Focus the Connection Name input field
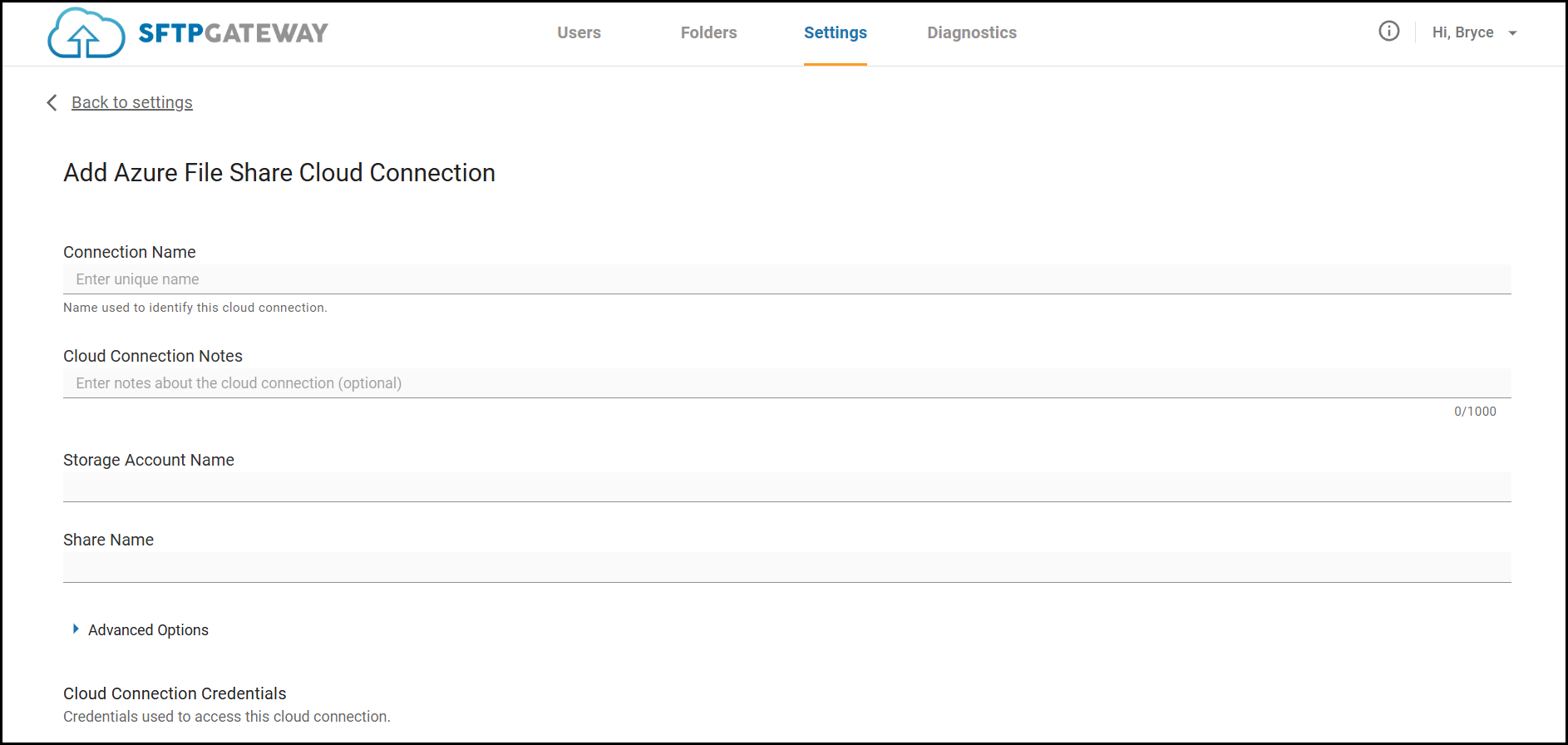The height and width of the screenshot is (745, 1568). click(x=786, y=279)
